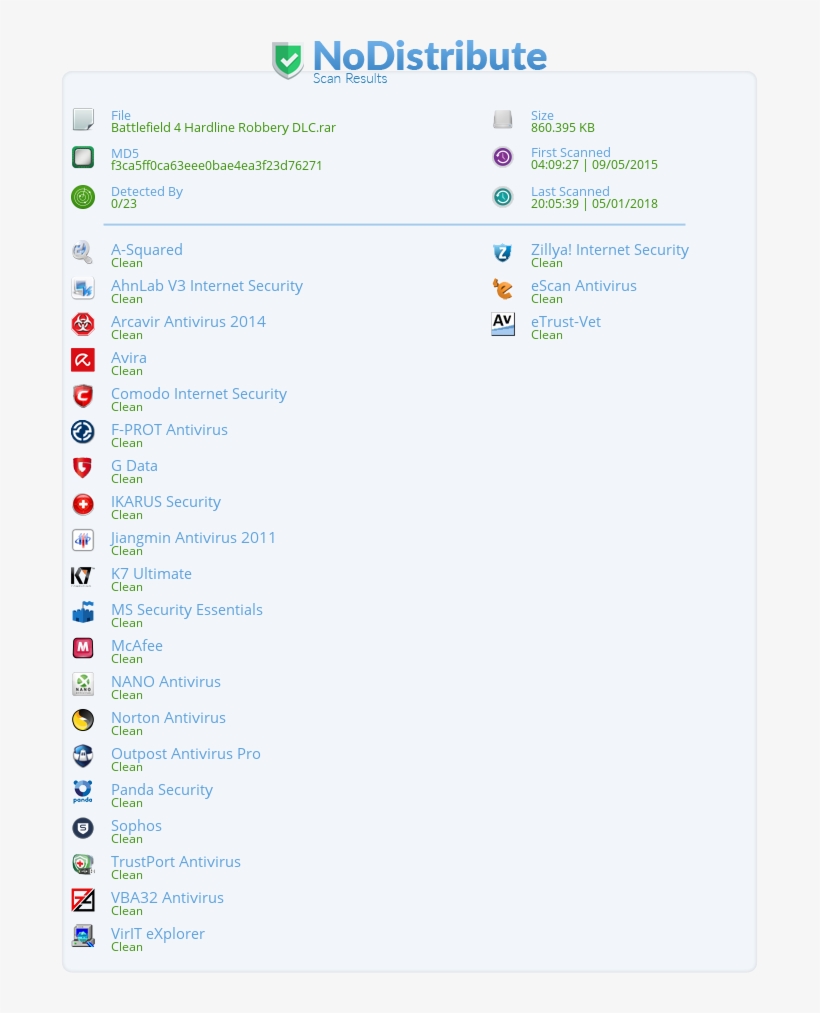The height and width of the screenshot is (1013, 820).
Task: Select the McAfee red icon
Action: pos(82,647)
